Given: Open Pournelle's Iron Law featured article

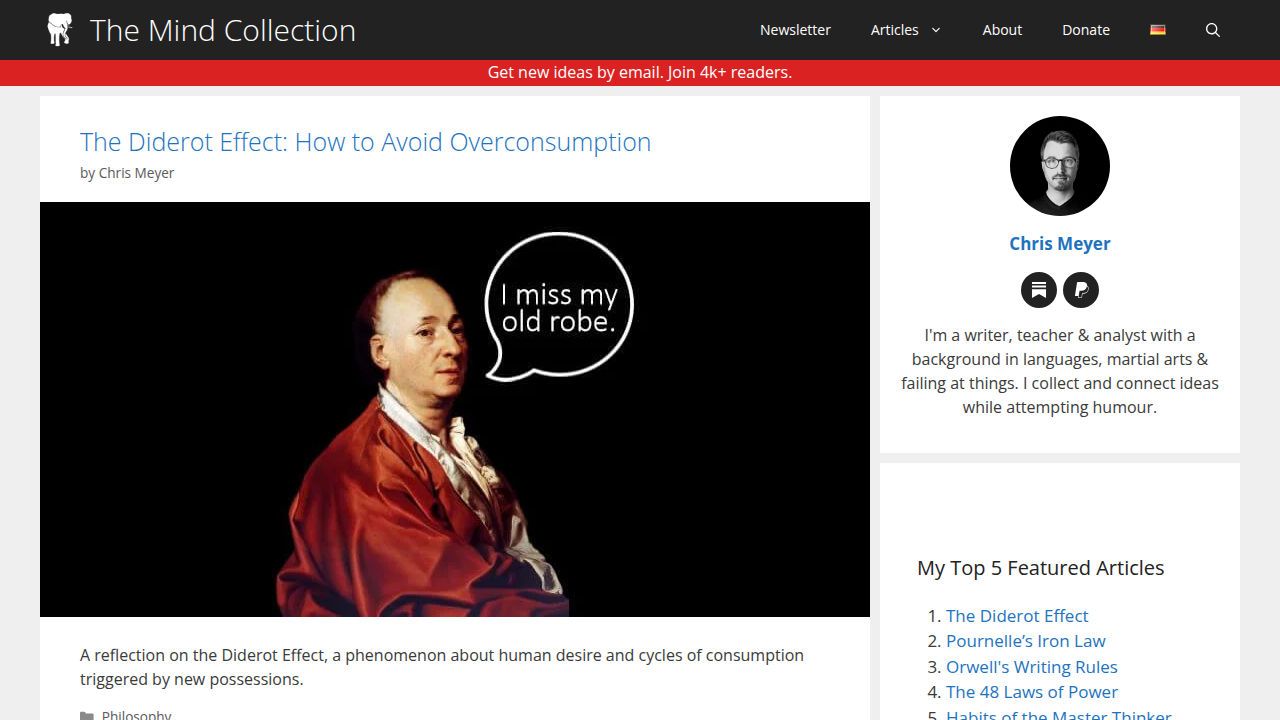Looking at the screenshot, I should [1026, 641].
